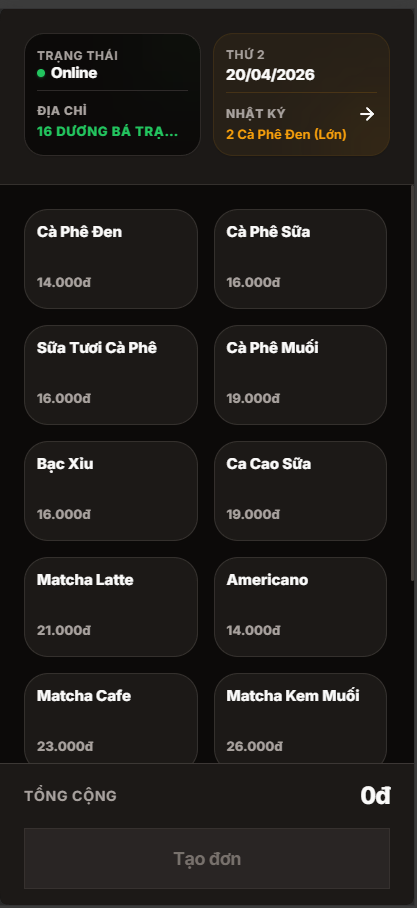This screenshot has width=417, height=908.
Task: Pick the Bạc Xỉu drink card
Action: point(111,490)
